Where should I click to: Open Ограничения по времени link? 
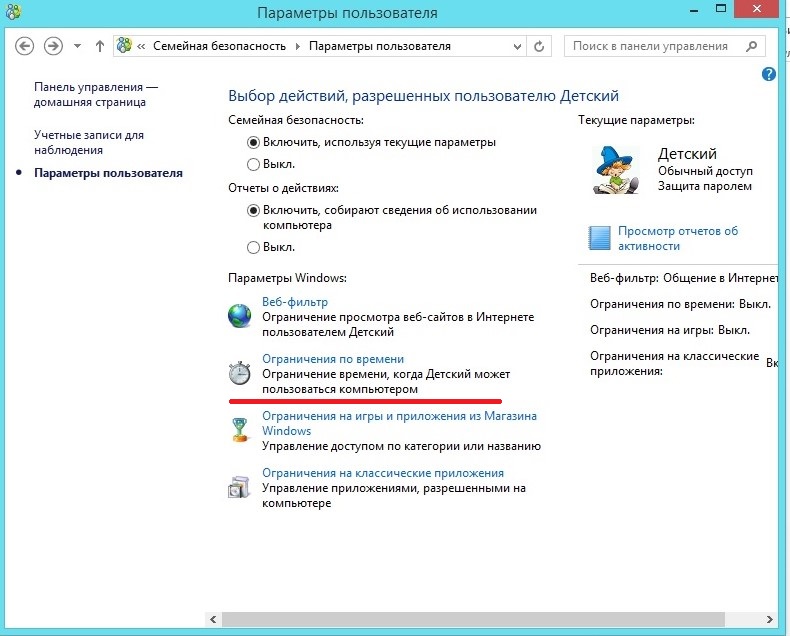coord(333,359)
